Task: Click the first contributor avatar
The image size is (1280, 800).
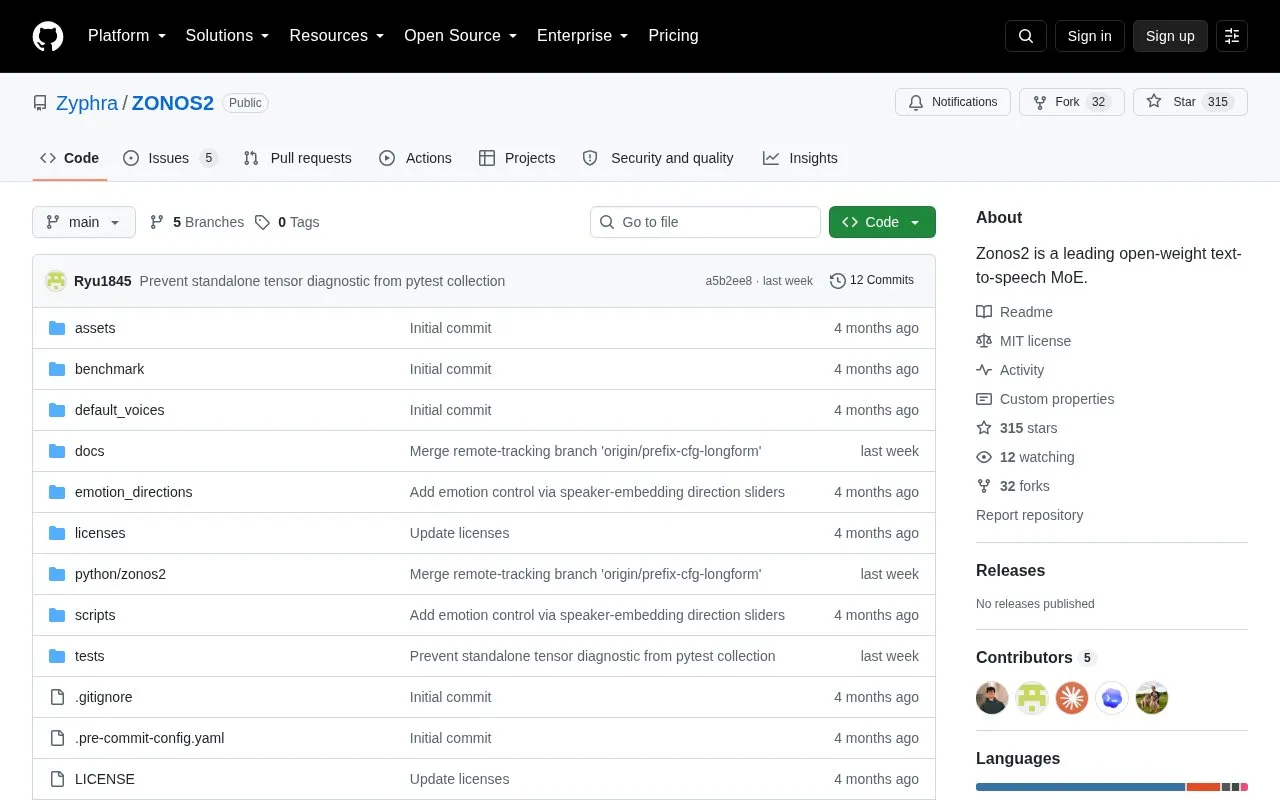Action: coord(992,698)
